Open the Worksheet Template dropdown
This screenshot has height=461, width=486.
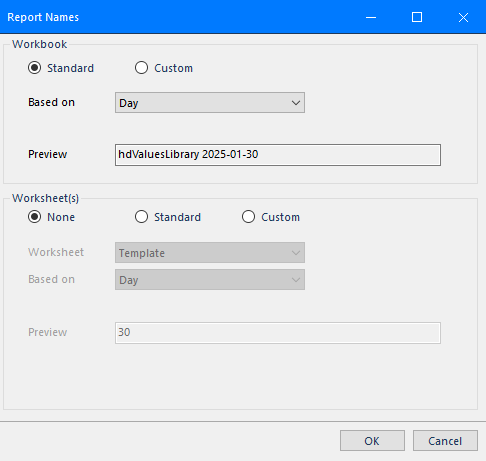tap(210, 253)
